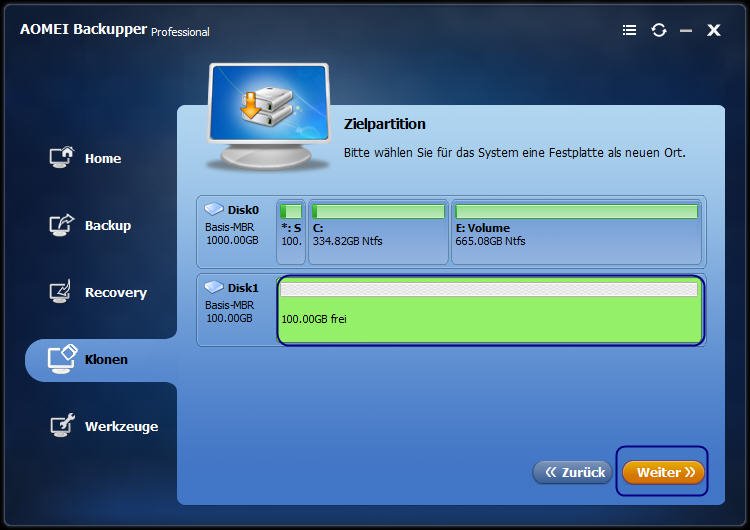
Task: Select the Home monitor icon in sidebar
Action: (x=62, y=157)
